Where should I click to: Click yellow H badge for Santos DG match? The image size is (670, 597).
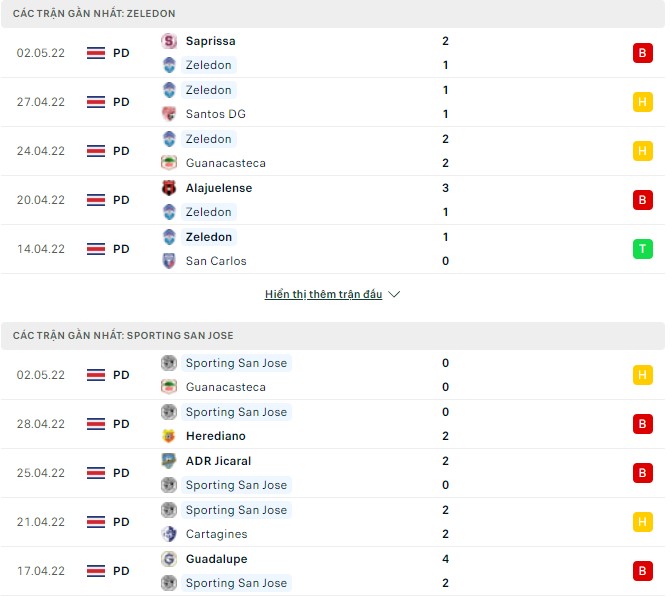[642, 102]
